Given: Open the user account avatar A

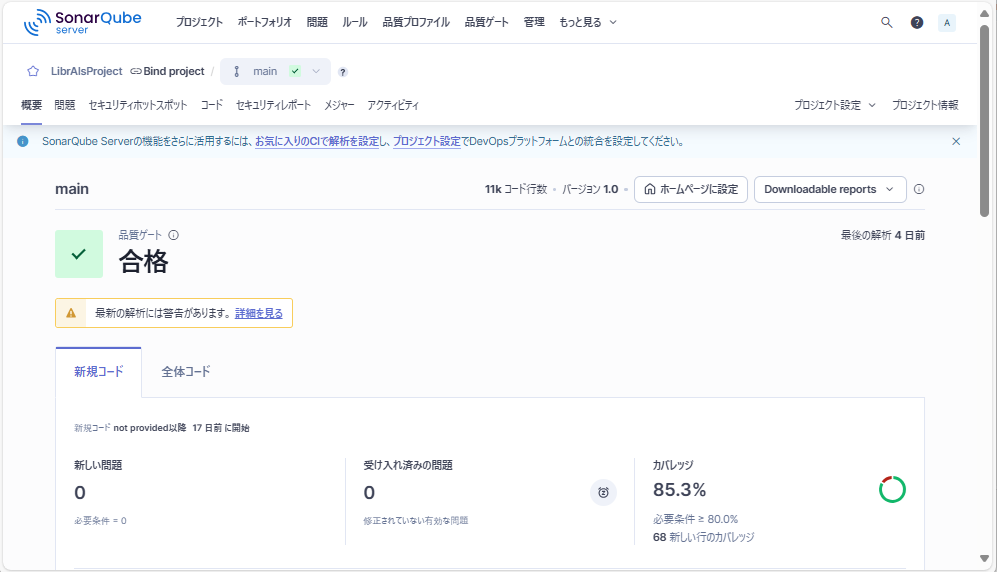Looking at the screenshot, I should tap(946, 22).
